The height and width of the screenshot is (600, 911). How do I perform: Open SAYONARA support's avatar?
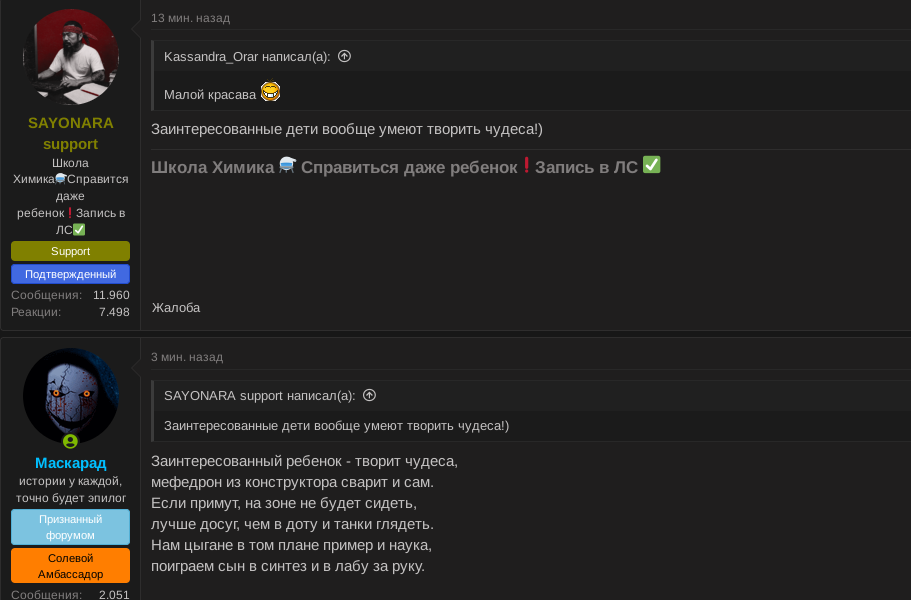[71, 57]
